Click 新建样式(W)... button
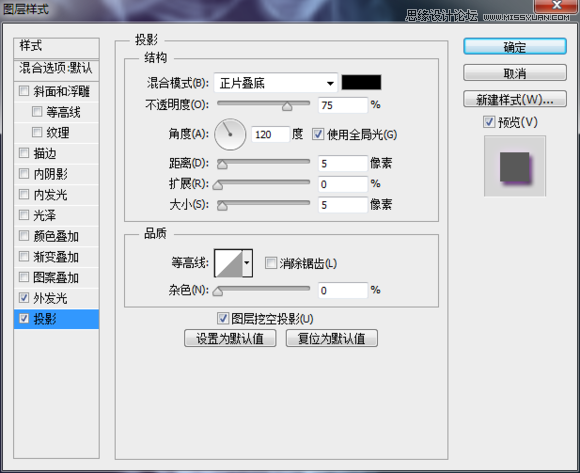580x473 pixels. [x=515, y=99]
